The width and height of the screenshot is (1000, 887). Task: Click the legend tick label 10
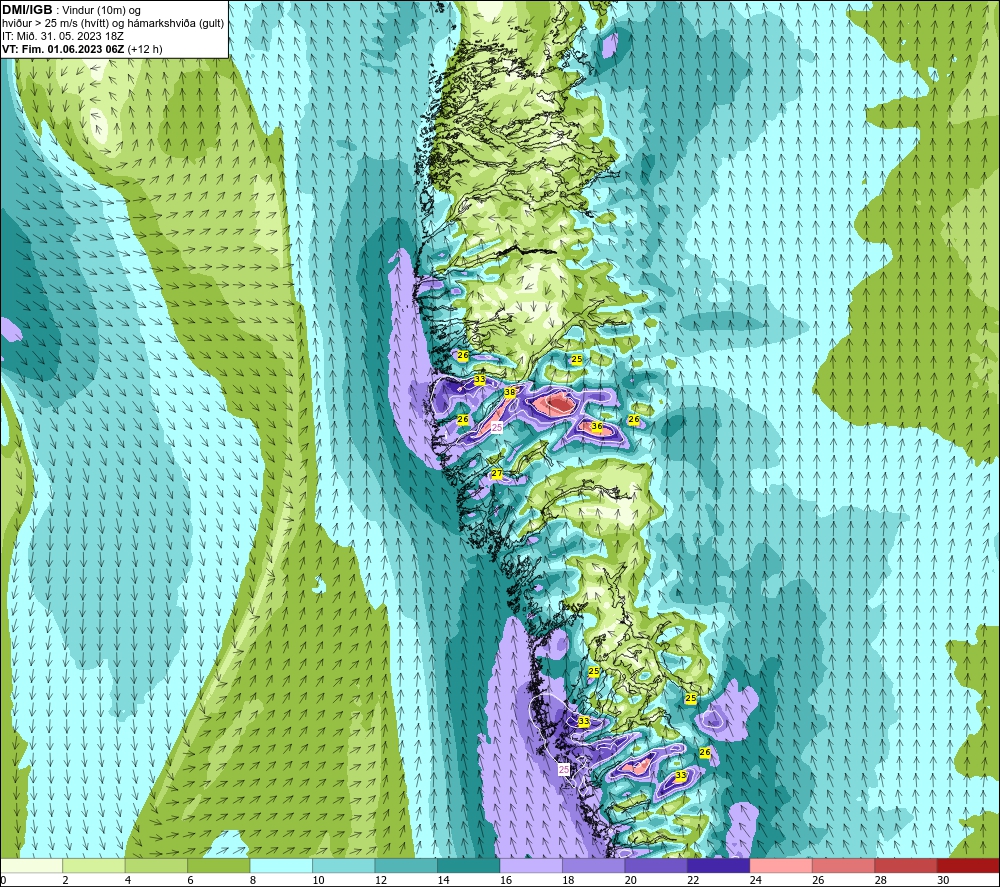click(318, 881)
